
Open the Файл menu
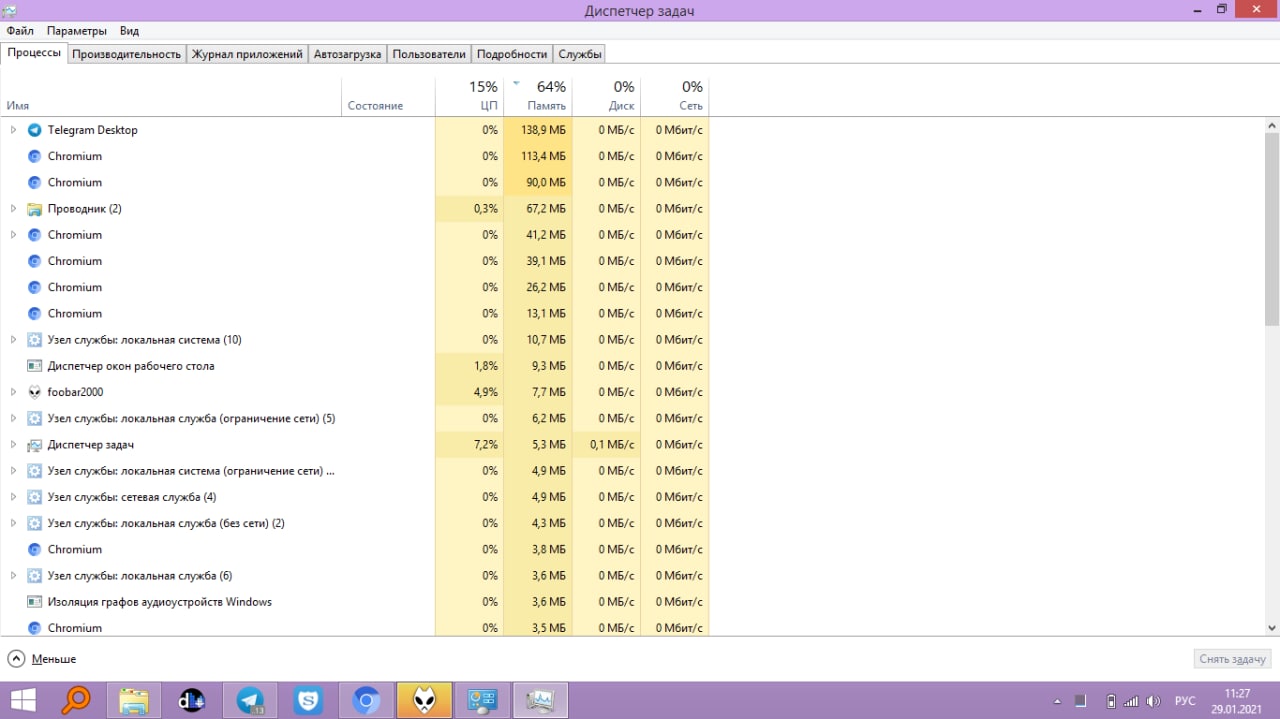(20, 31)
